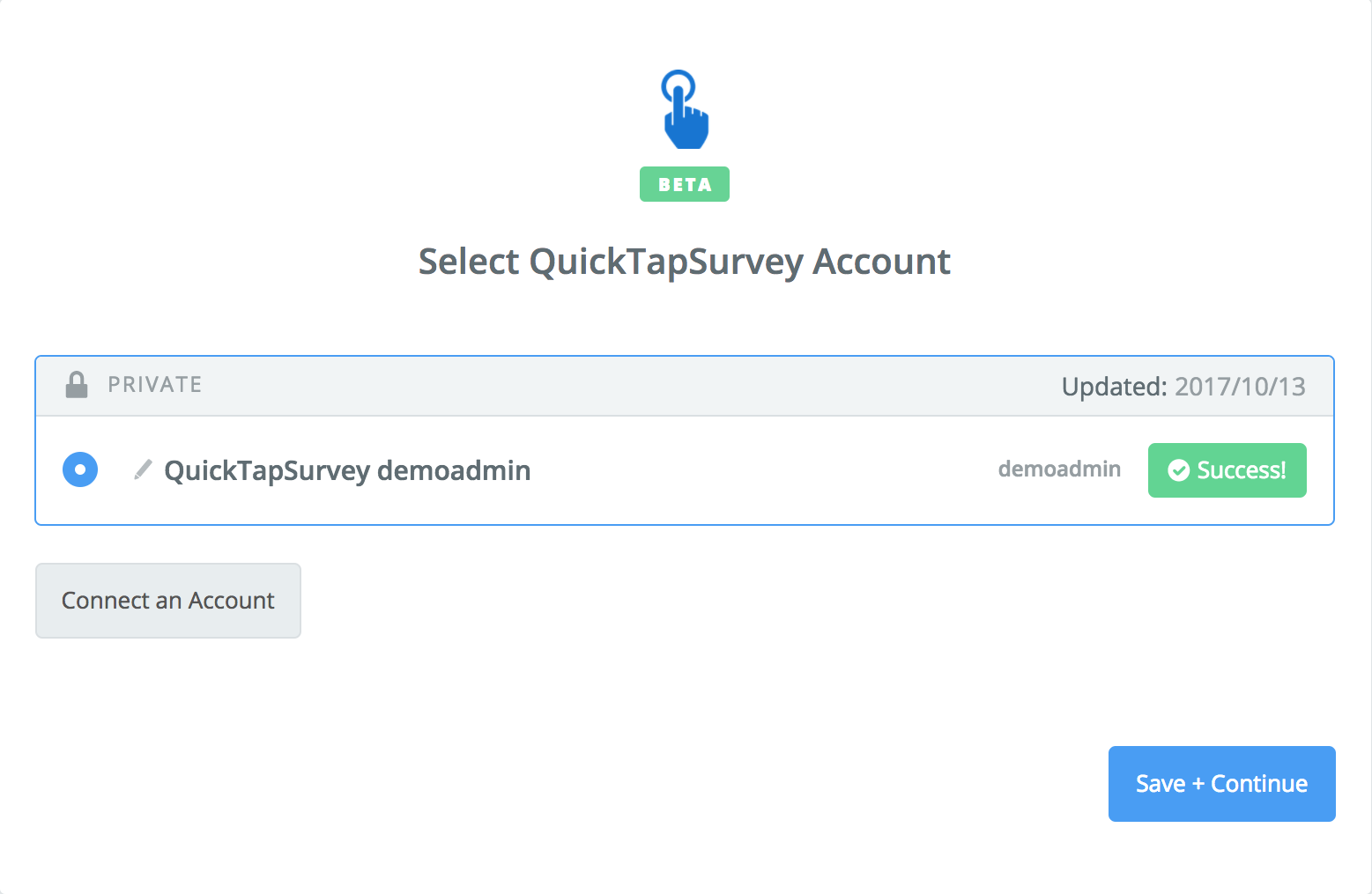
Task: Click the QuickTapSurvey hand-tap logo icon
Action: pos(685,109)
